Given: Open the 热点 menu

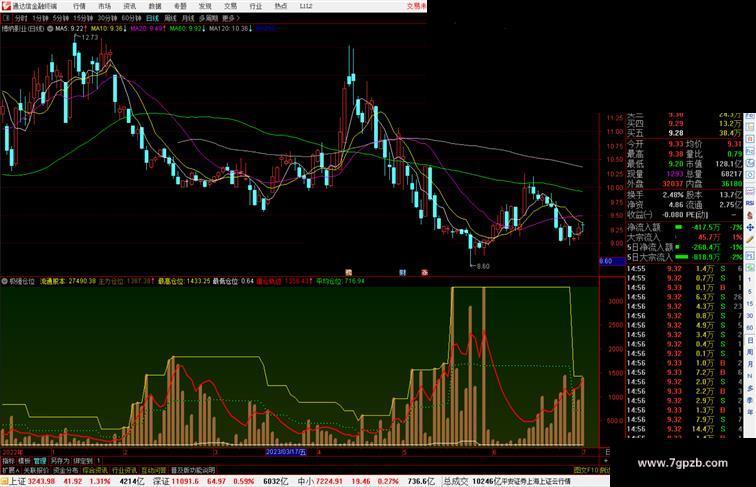Looking at the screenshot, I should 281,6.
